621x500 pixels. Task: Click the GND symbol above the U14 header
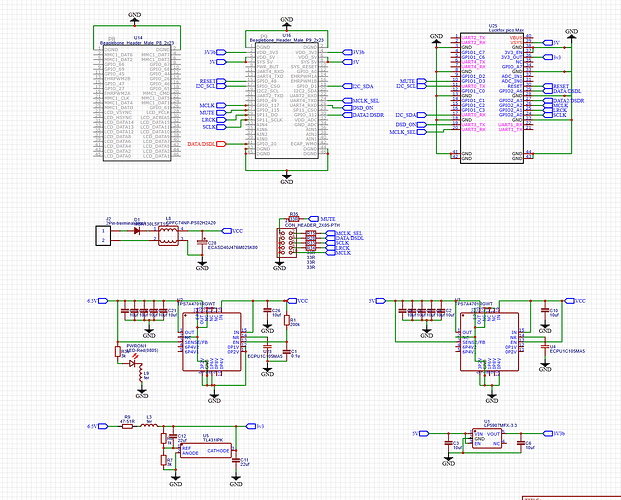135,18
